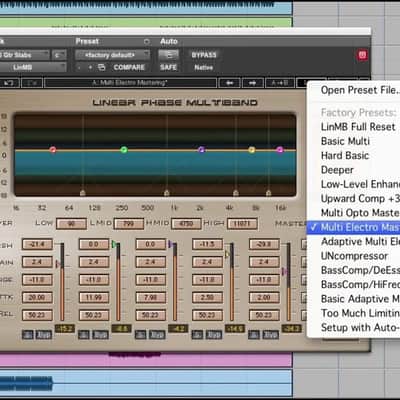Click the second band attack value 11.99
This screenshot has width=400, height=400.
94,297
